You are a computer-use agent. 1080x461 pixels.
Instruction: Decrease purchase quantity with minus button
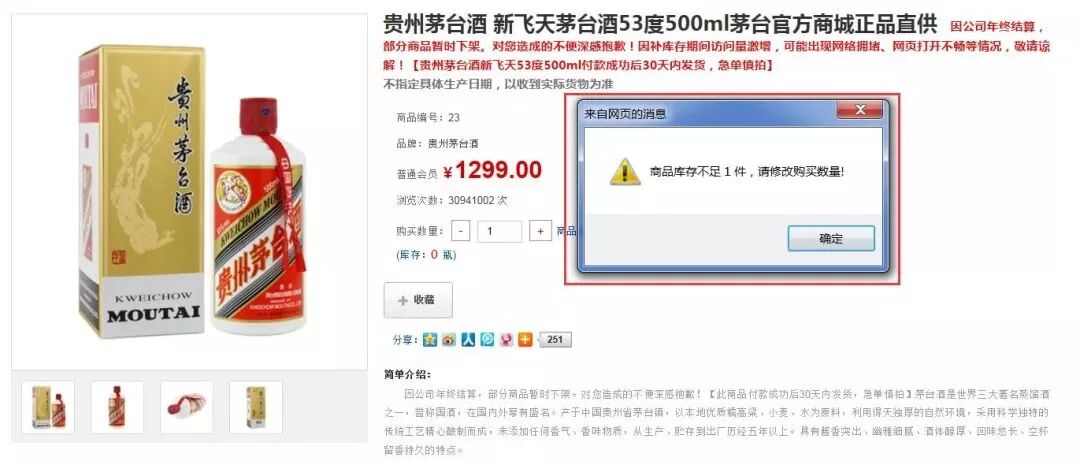click(x=461, y=231)
